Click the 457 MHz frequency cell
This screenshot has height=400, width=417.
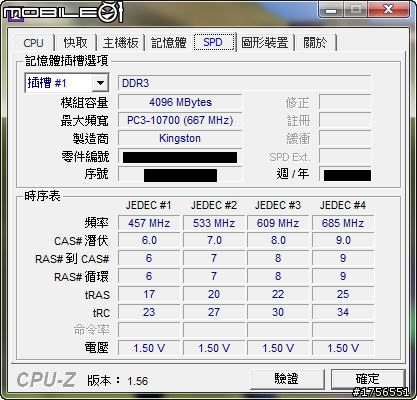(149, 223)
